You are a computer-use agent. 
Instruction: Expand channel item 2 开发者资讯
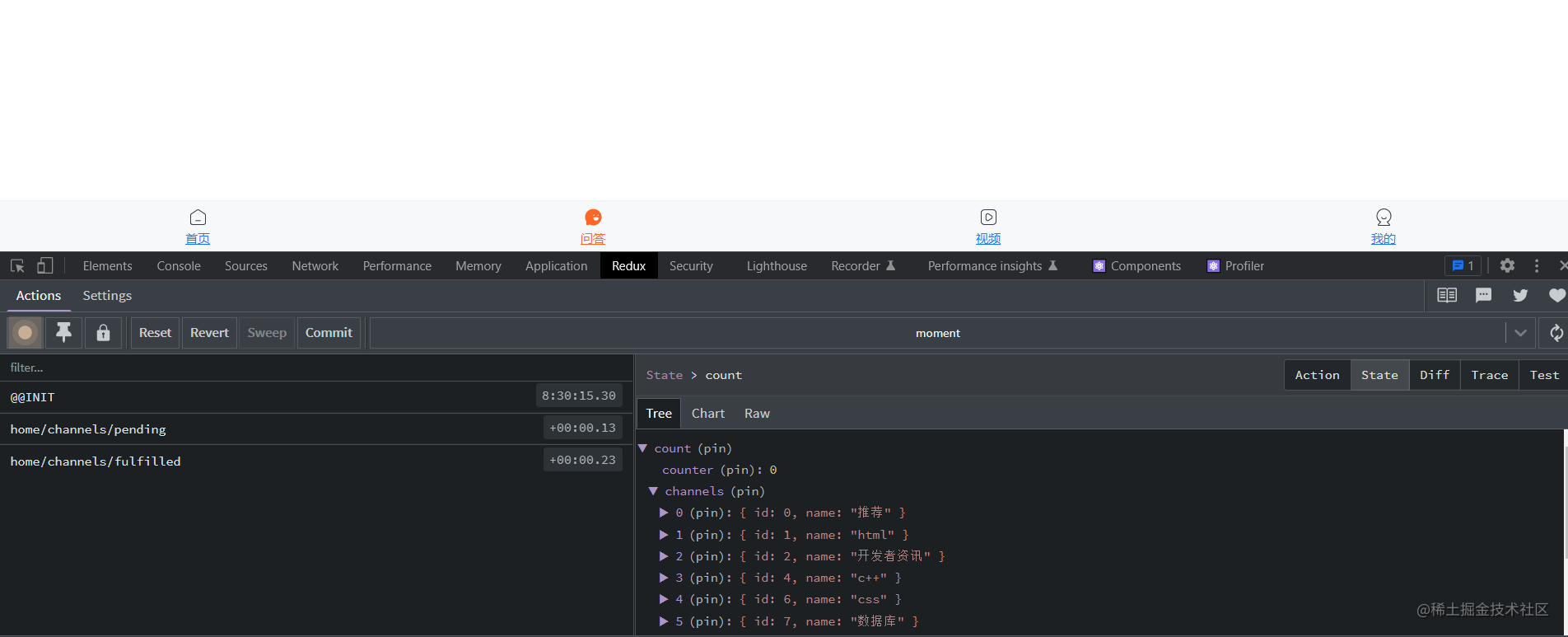click(x=664, y=556)
